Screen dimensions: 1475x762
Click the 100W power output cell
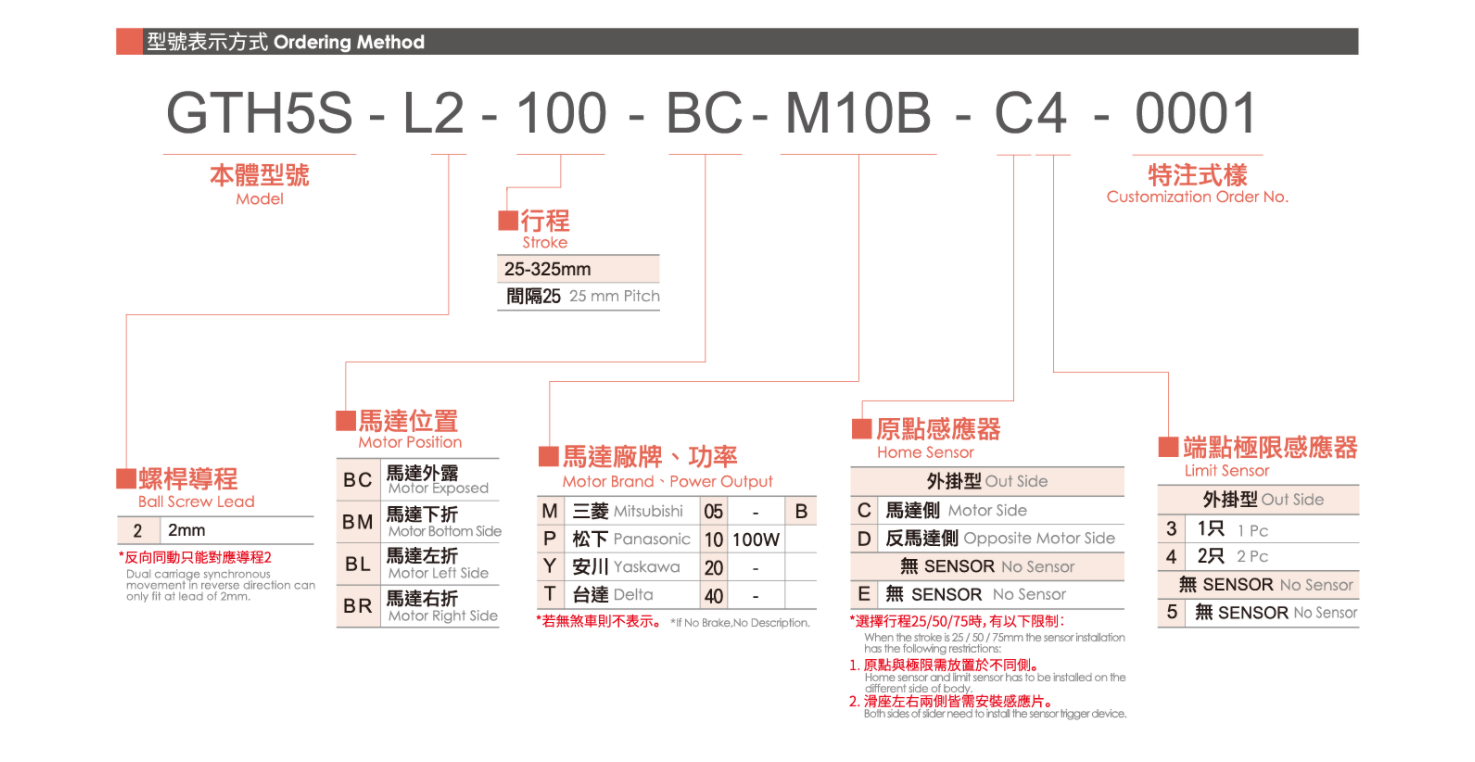point(756,540)
